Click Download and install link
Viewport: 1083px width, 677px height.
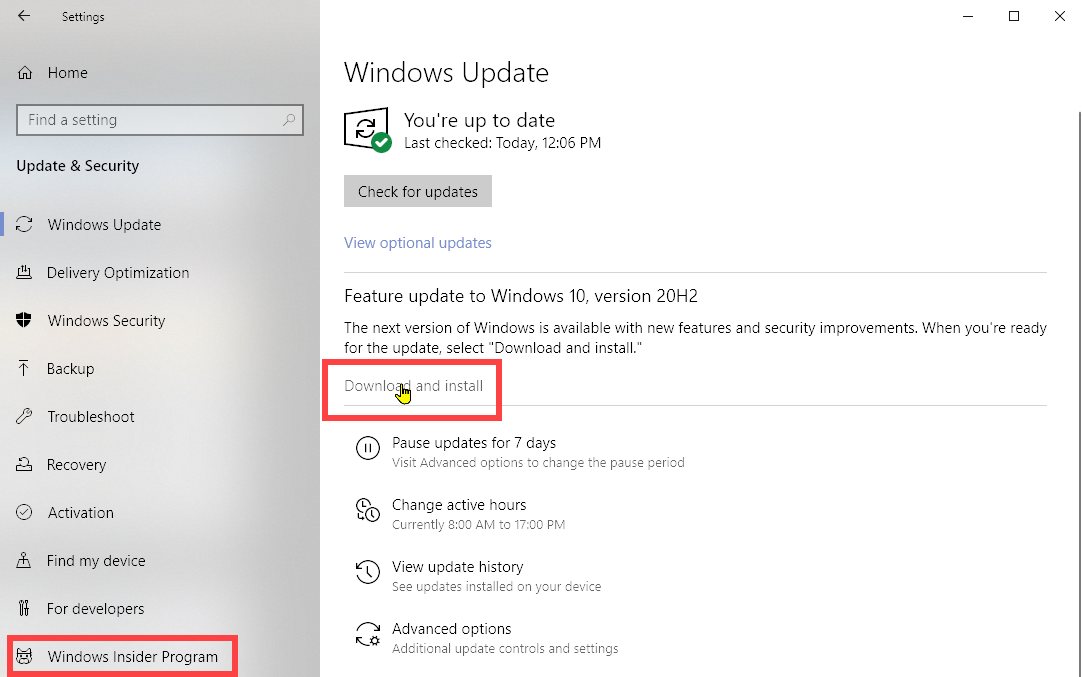[413, 385]
